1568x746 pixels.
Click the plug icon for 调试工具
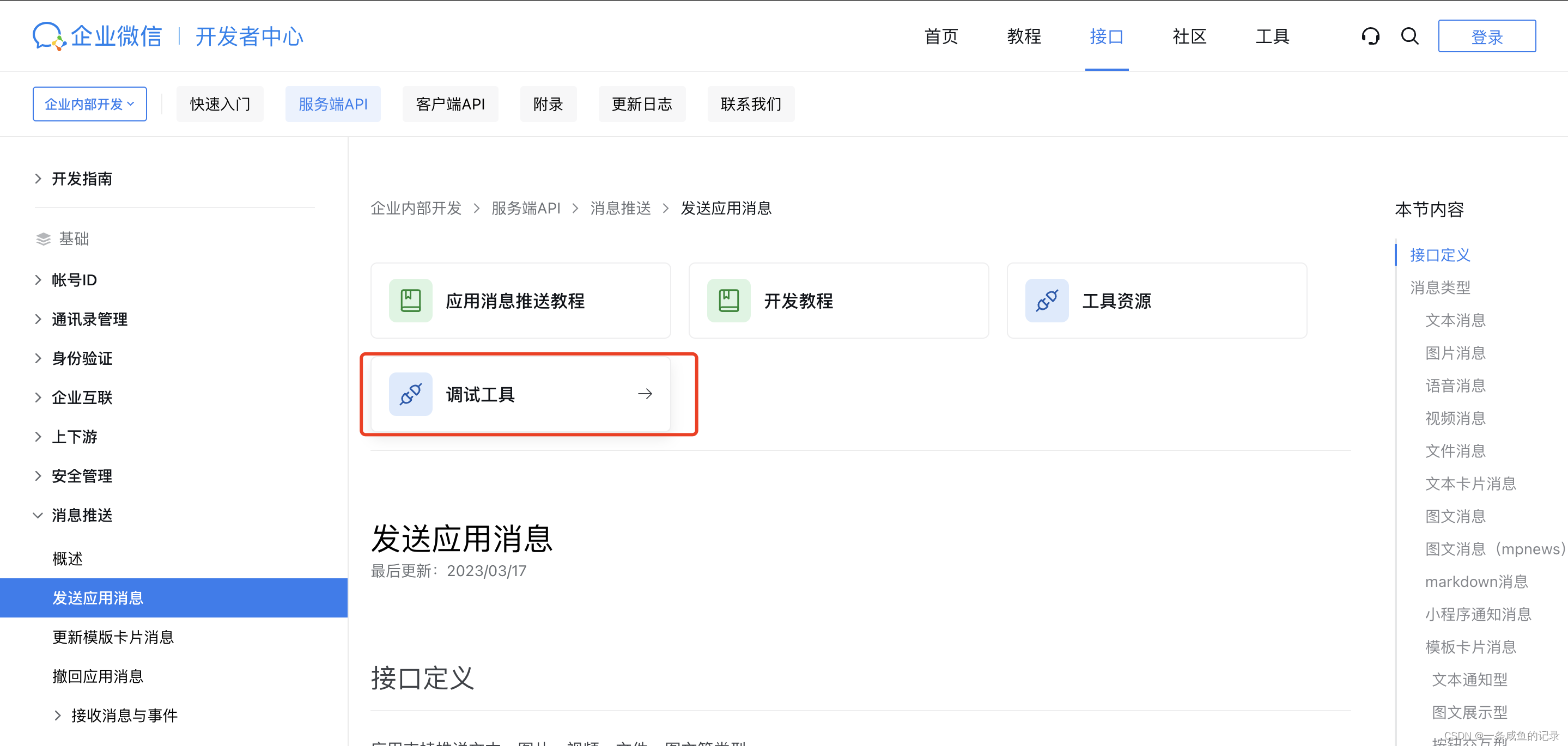tap(410, 394)
